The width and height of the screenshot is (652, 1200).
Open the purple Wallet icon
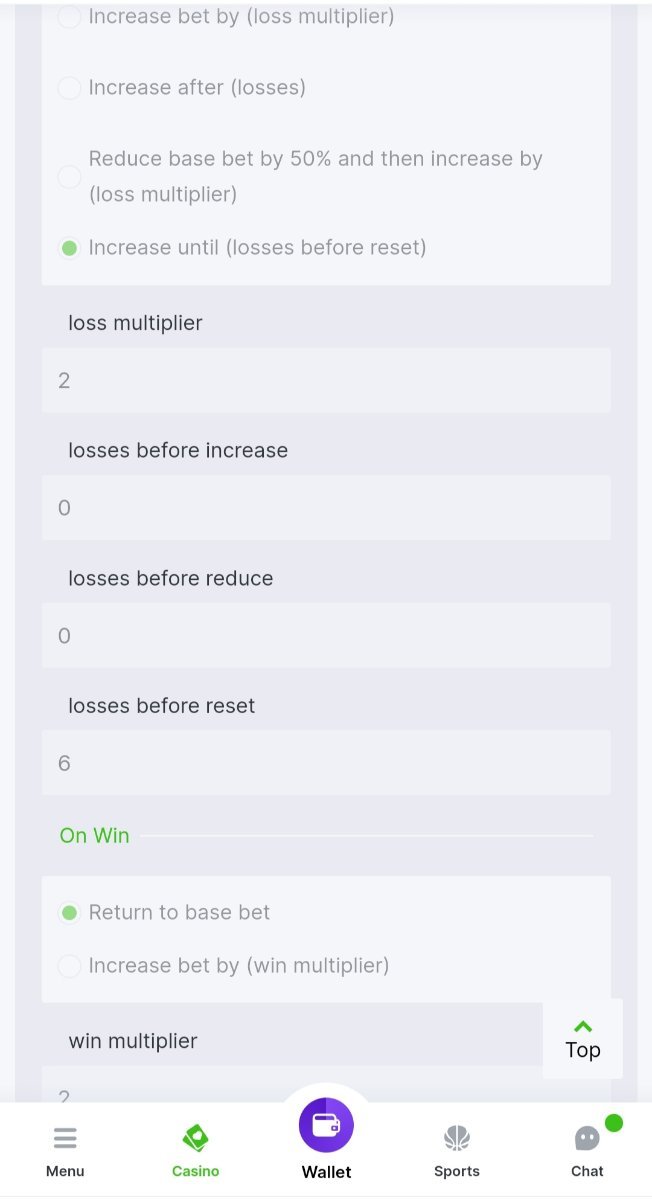326,1125
